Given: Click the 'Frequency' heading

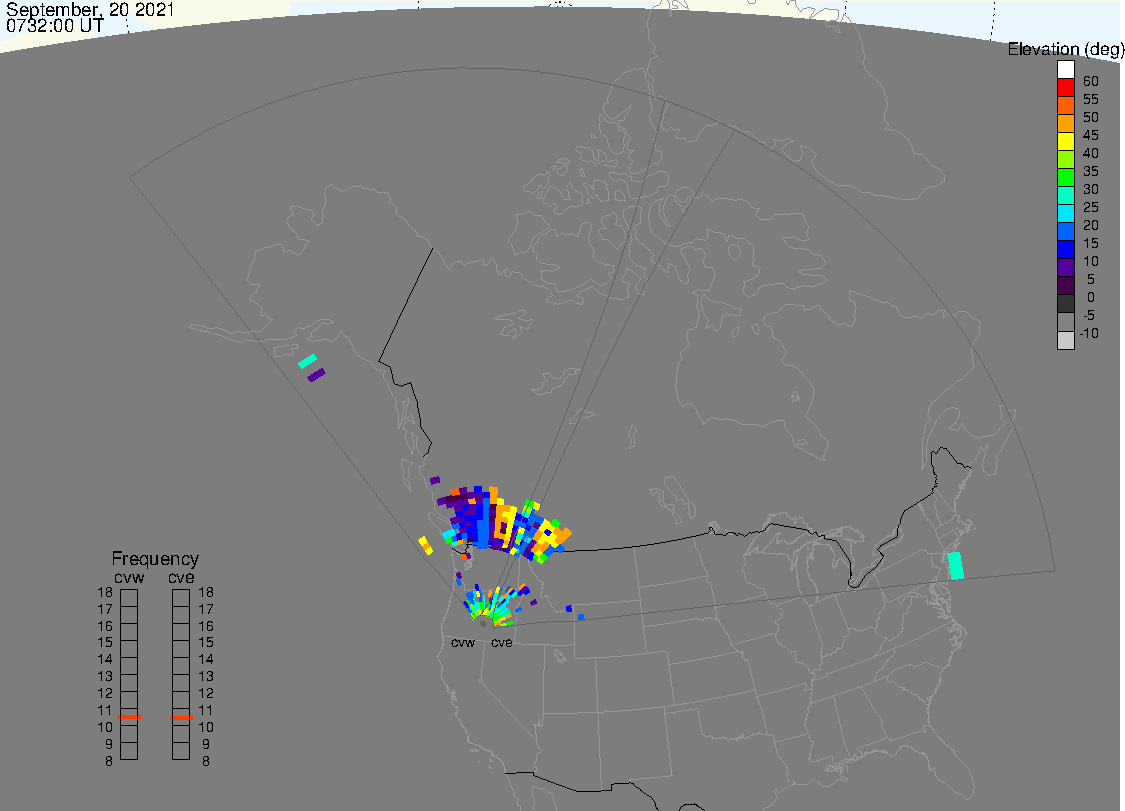Looking at the screenshot, I should 155,558.
